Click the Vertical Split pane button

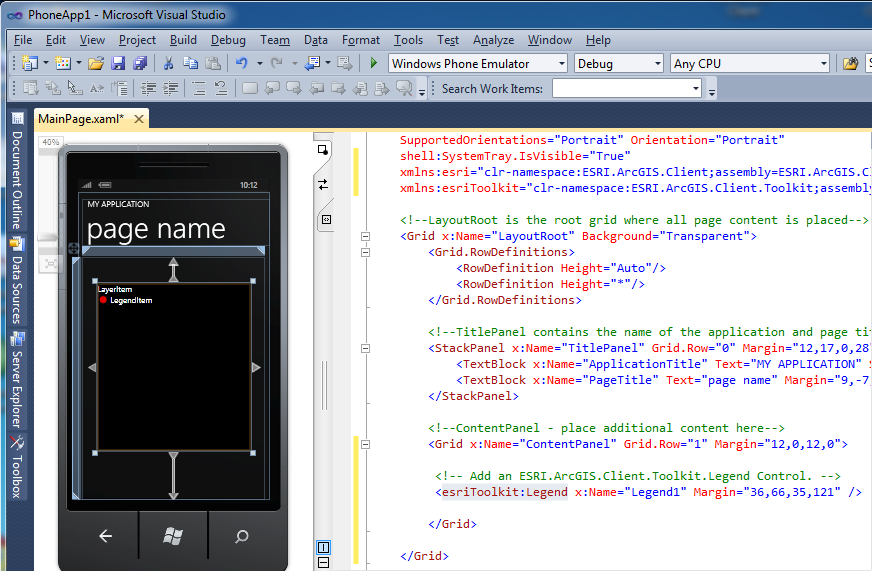[x=323, y=548]
